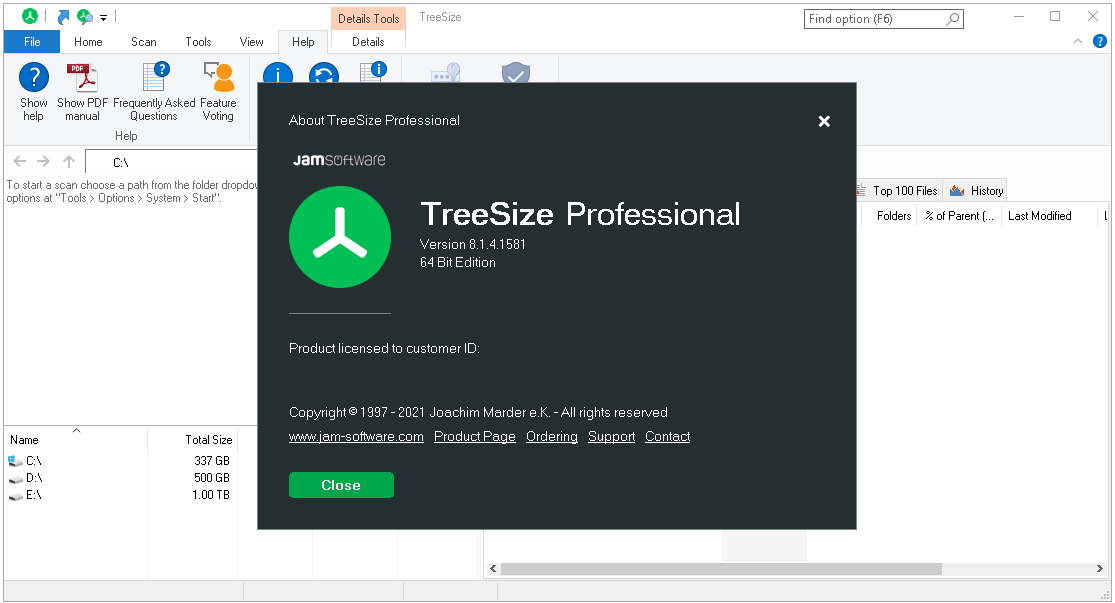
Task: Click the blue arrow quick access icon
Action: [63, 16]
